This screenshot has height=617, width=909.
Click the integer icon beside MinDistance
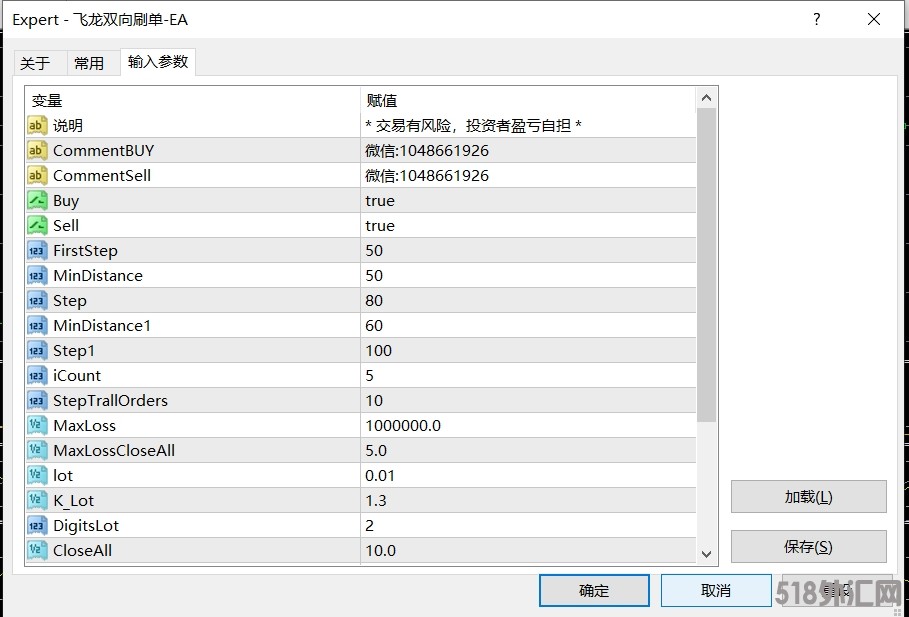37,275
